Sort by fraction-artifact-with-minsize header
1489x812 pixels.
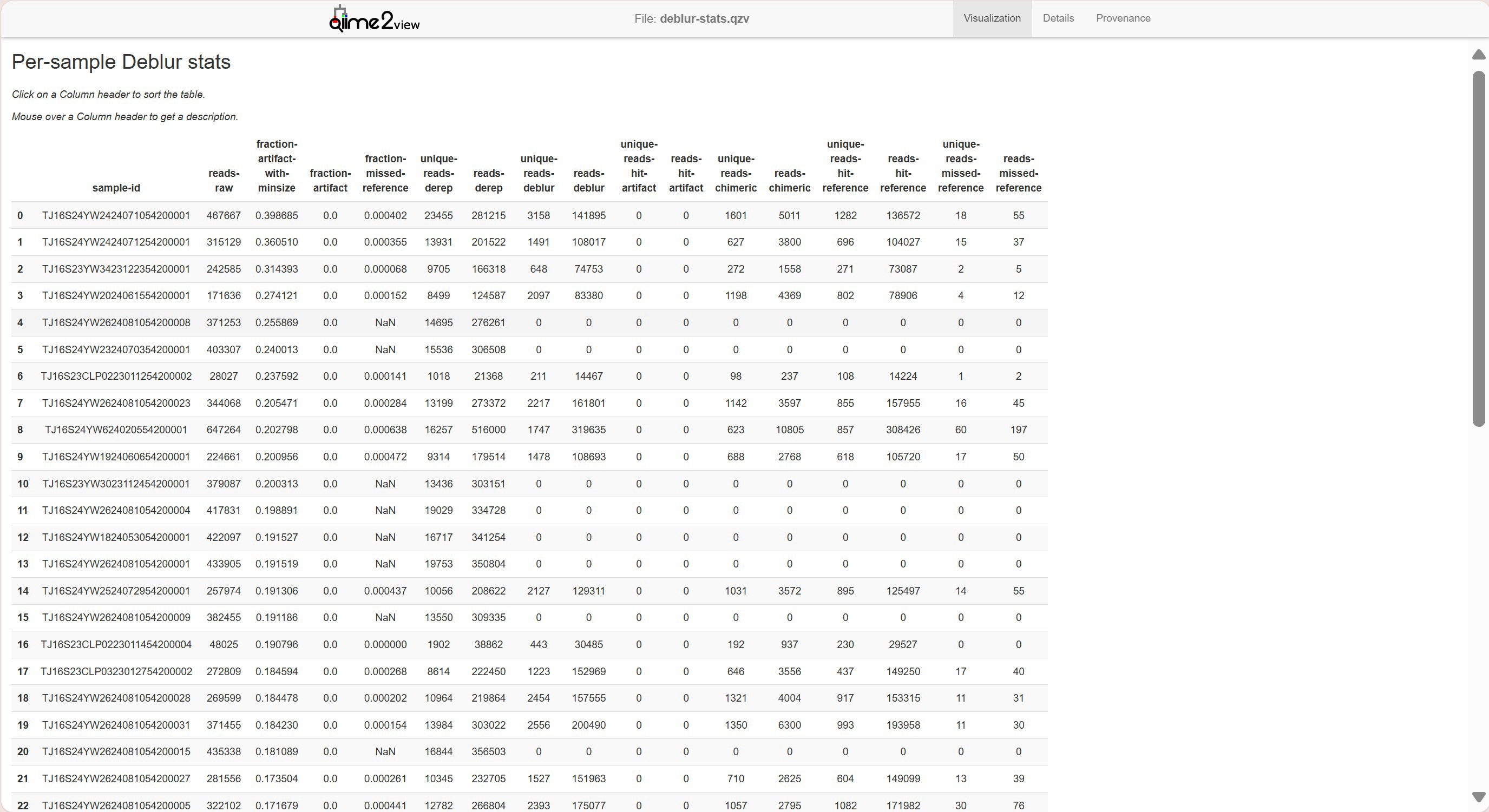(276, 166)
